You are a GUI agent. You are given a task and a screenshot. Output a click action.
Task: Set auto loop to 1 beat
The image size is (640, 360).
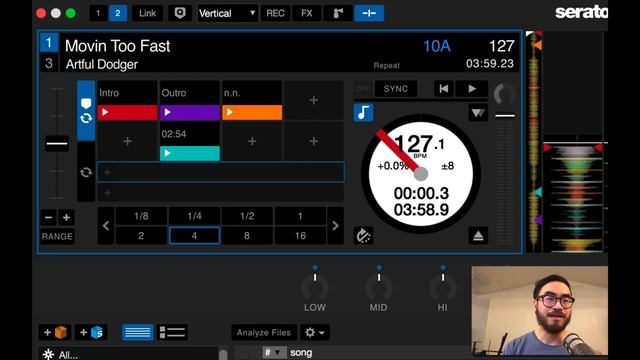tap(300, 216)
